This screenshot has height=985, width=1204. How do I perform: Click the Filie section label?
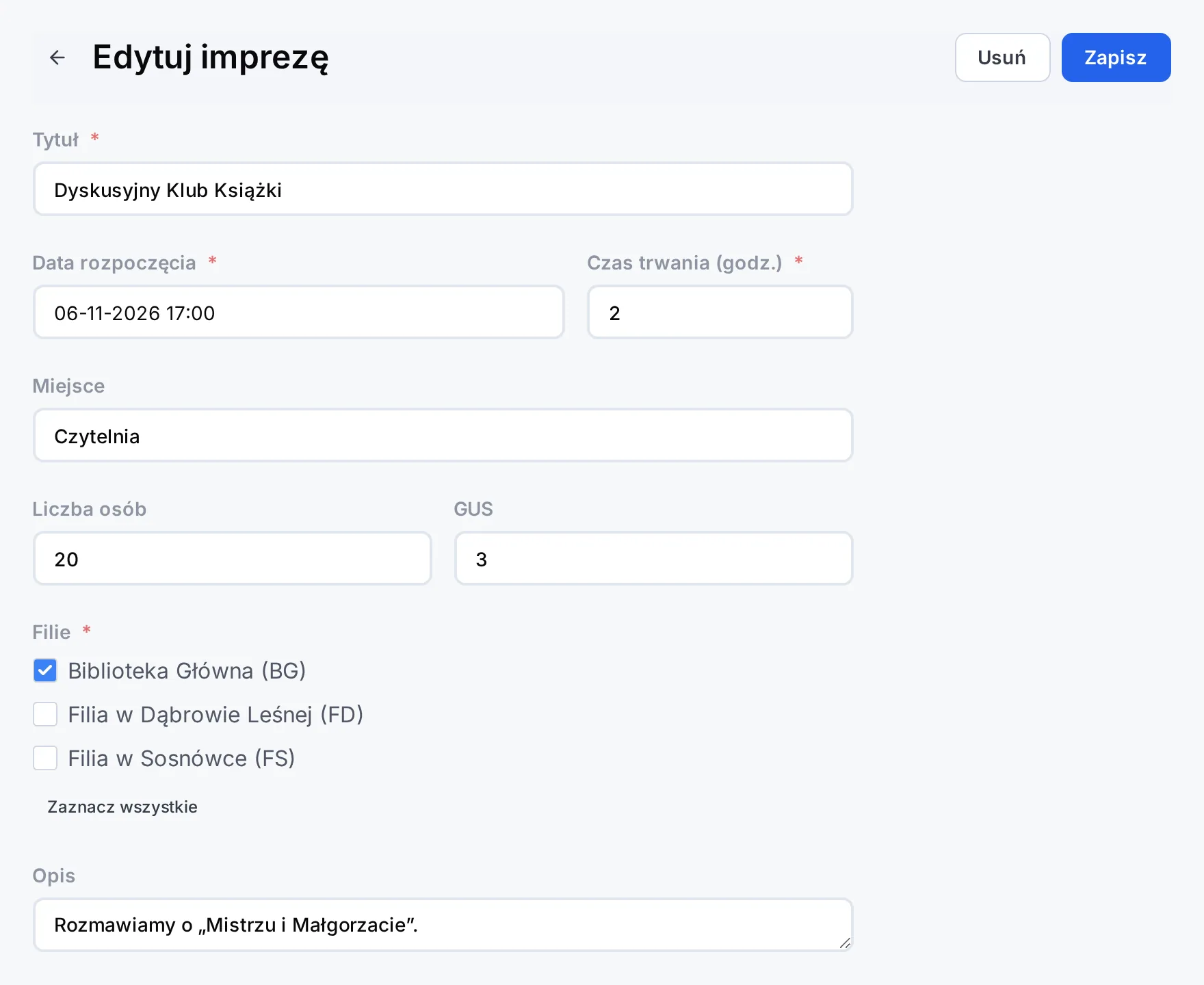coord(52,632)
